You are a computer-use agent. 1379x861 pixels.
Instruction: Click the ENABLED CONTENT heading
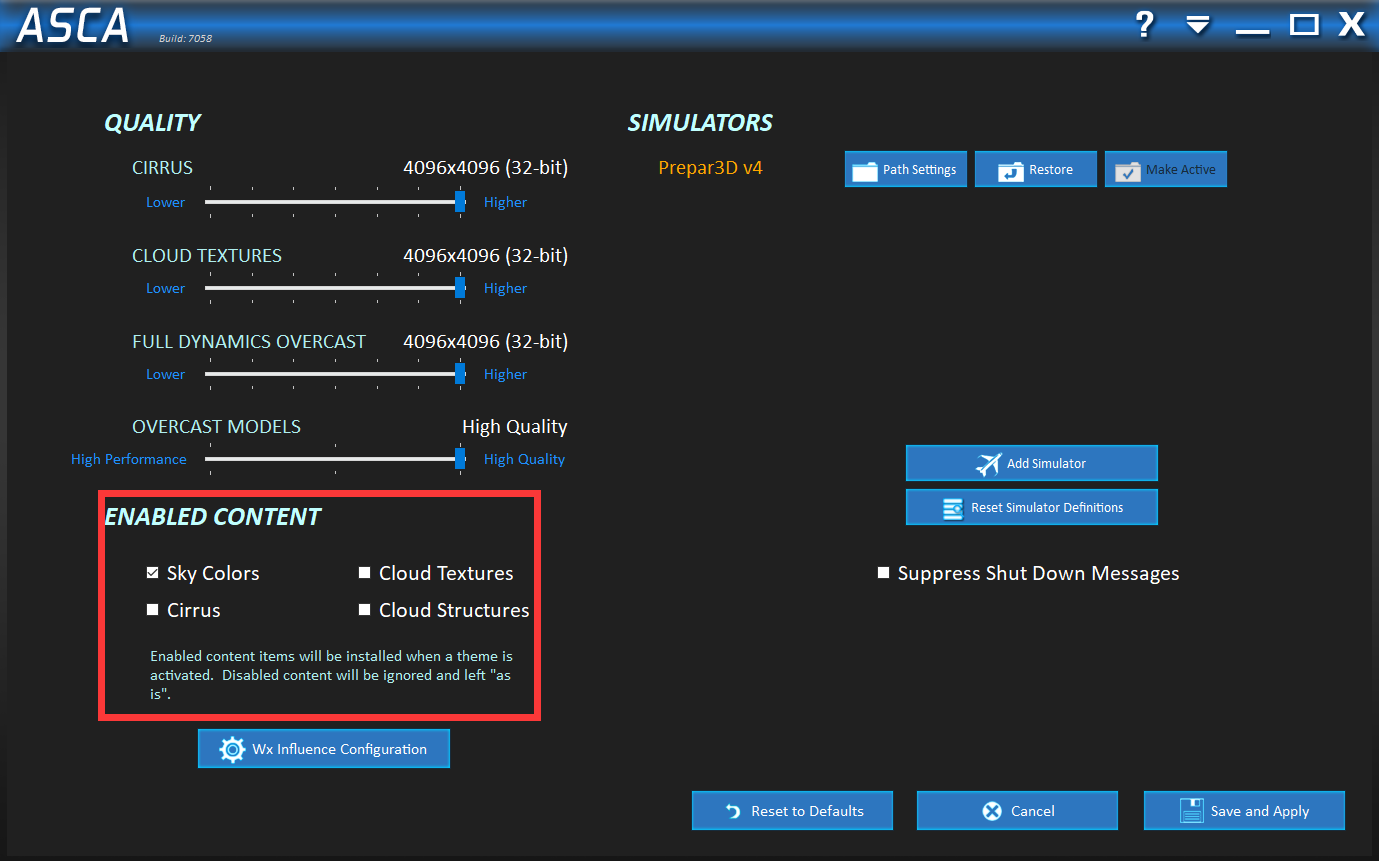tap(213, 517)
